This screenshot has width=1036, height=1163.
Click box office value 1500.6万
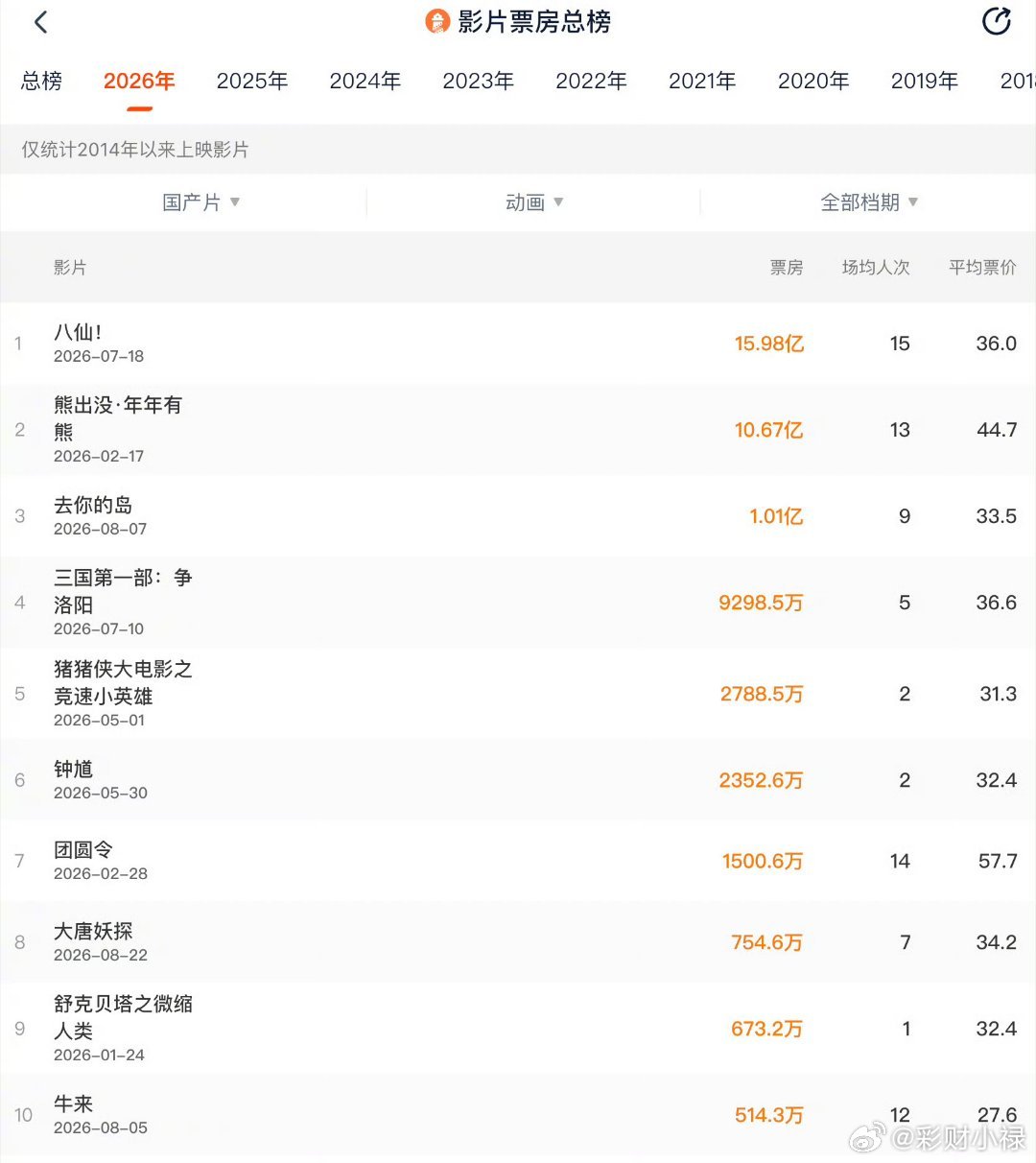point(763,861)
